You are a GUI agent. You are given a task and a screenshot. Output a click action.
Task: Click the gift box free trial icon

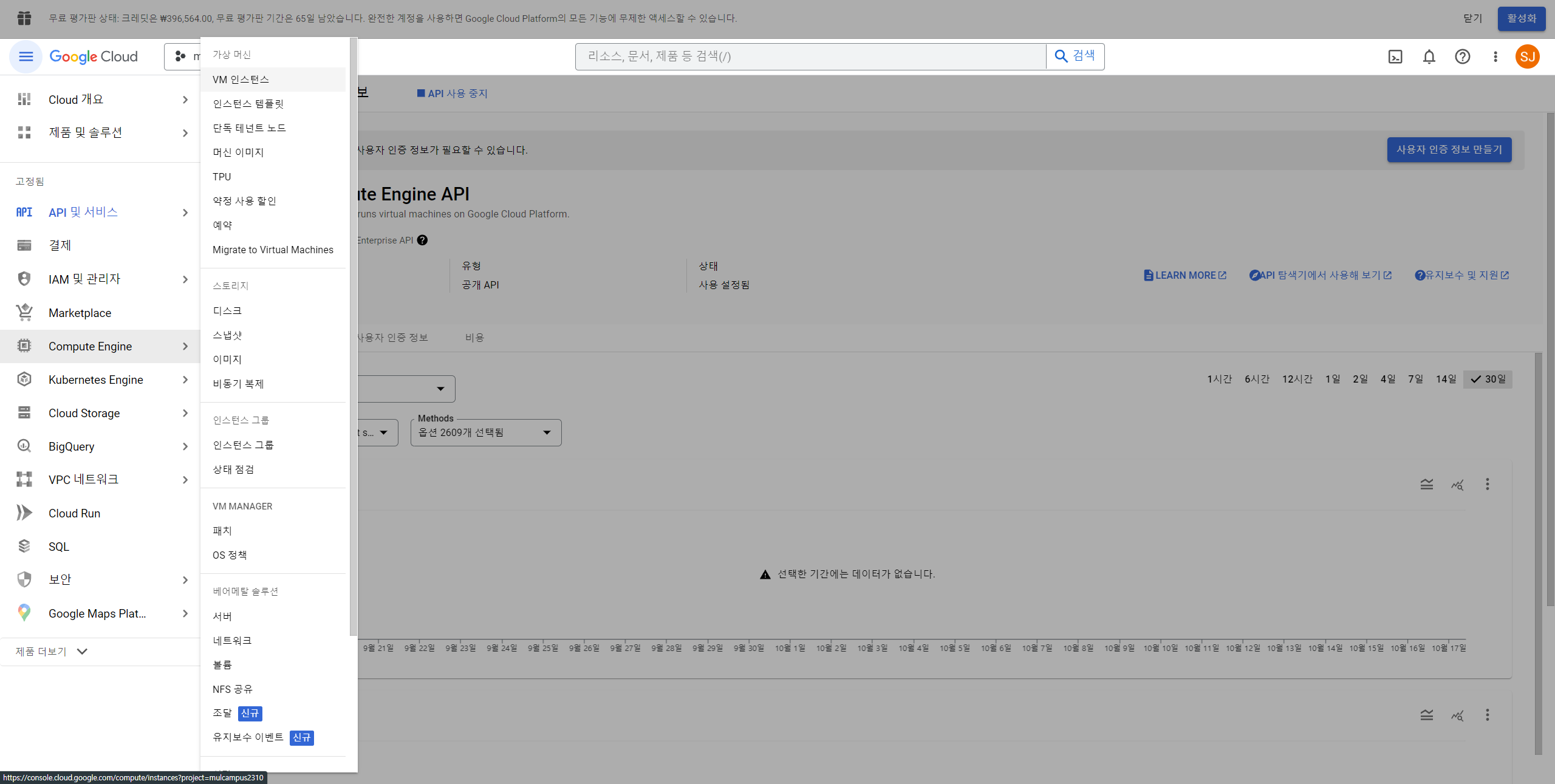[24, 18]
